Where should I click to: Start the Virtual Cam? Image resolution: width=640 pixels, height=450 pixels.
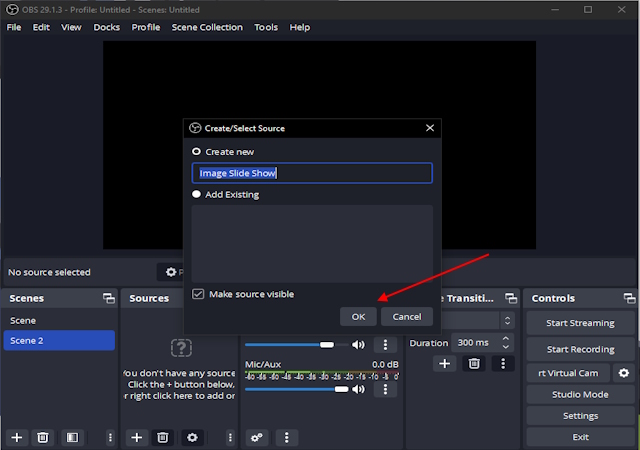pos(568,373)
